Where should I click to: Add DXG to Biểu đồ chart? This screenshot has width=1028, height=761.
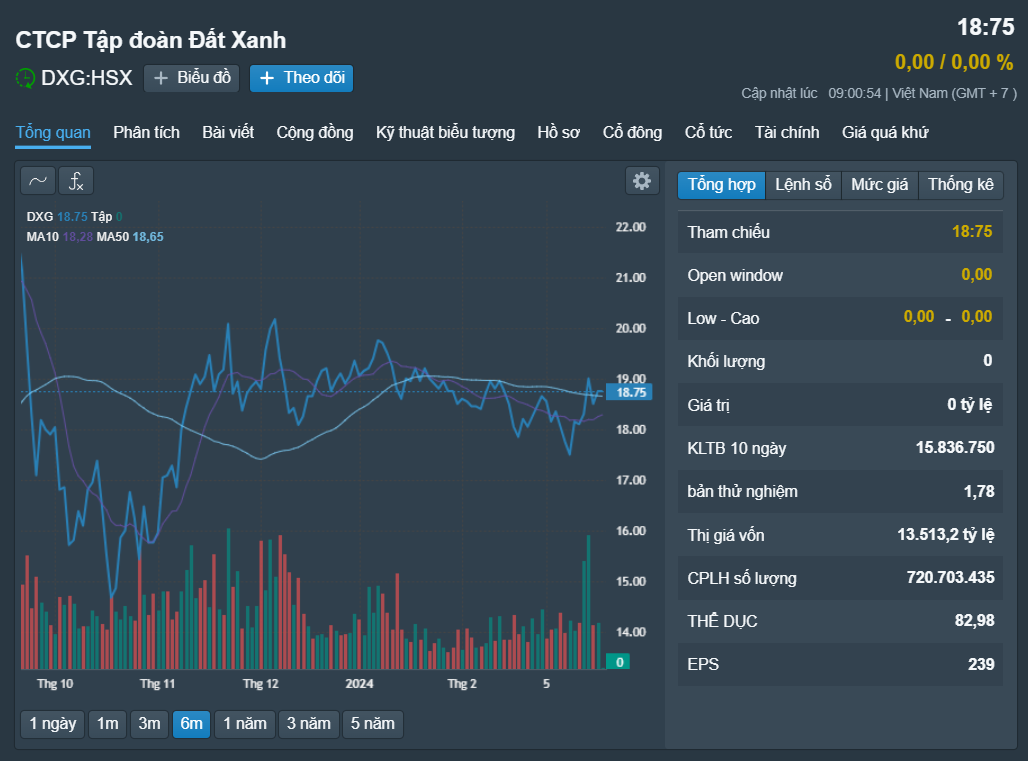point(191,78)
